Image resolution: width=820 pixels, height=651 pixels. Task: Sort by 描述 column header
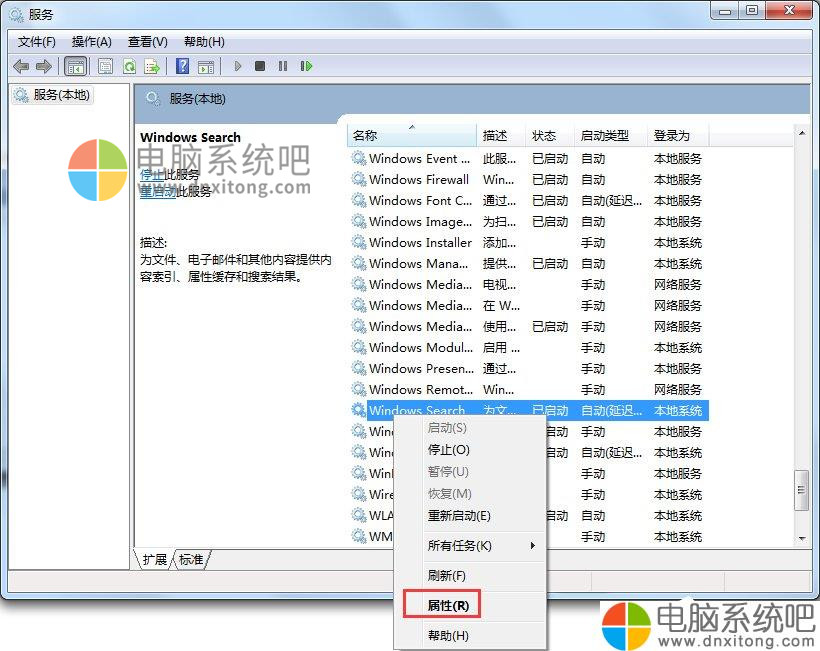tap(500, 135)
